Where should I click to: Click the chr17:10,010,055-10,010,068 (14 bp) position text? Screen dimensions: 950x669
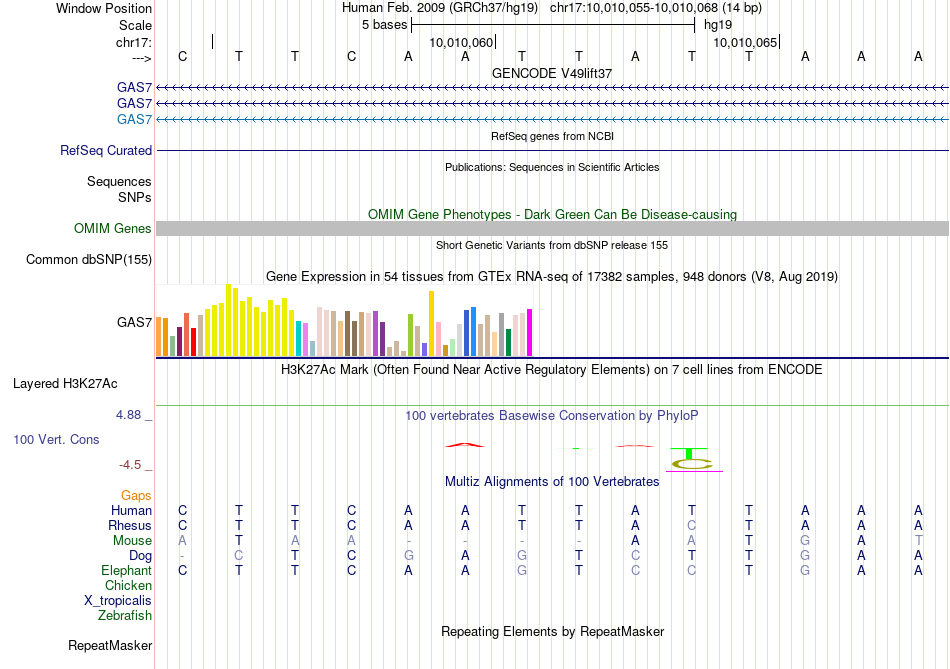click(656, 8)
